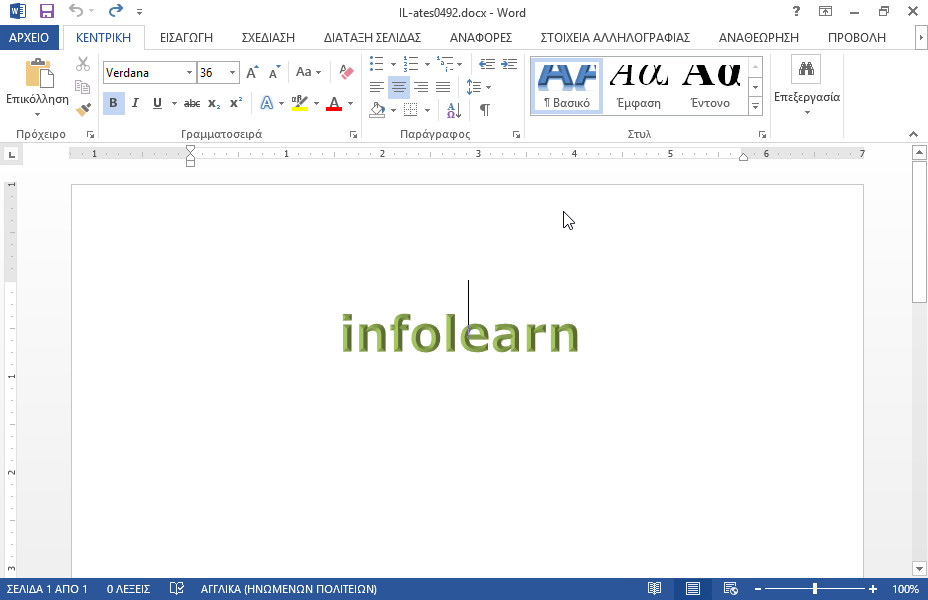Image resolution: width=928 pixels, height=600 pixels.
Task: Open the font name dropdown arrow
Action: (x=189, y=73)
